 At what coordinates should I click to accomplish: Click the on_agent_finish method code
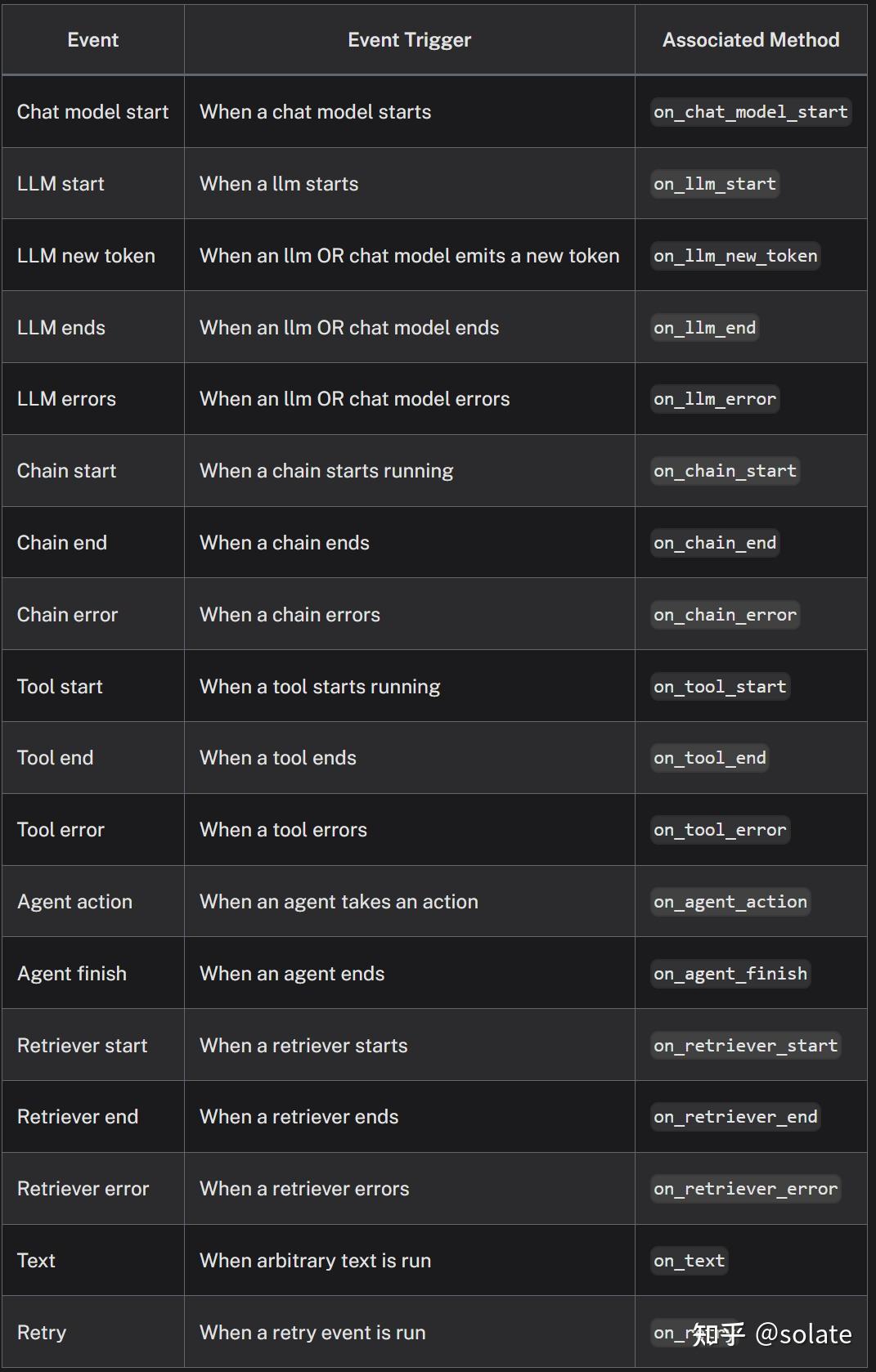[x=730, y=974]
